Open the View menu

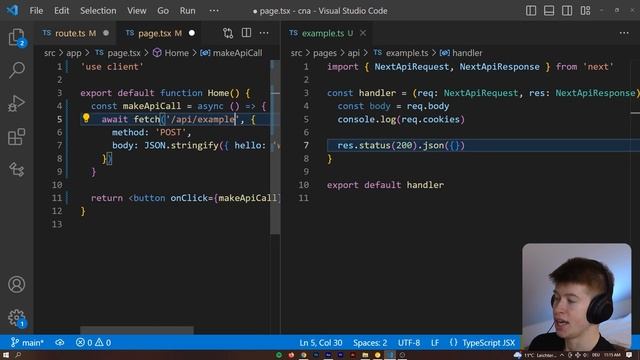coord(137,11)
